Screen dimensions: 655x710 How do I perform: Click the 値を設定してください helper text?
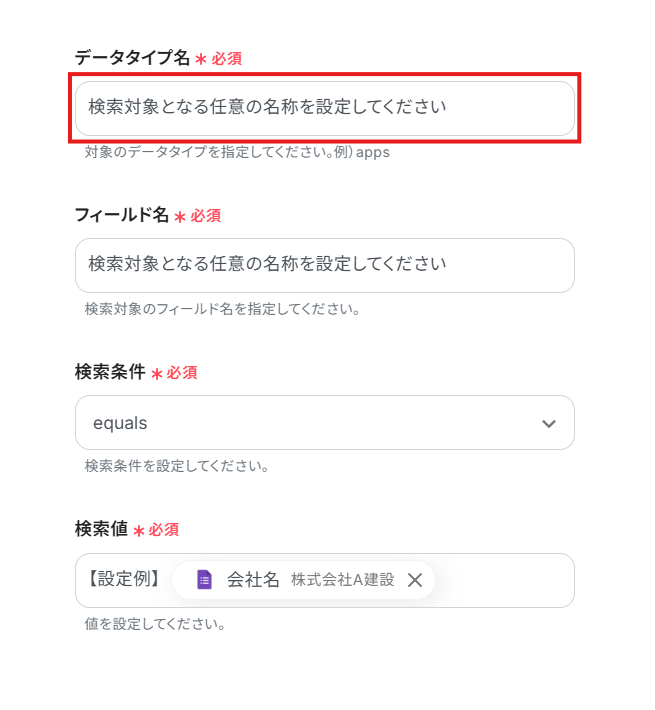point(155,624)
